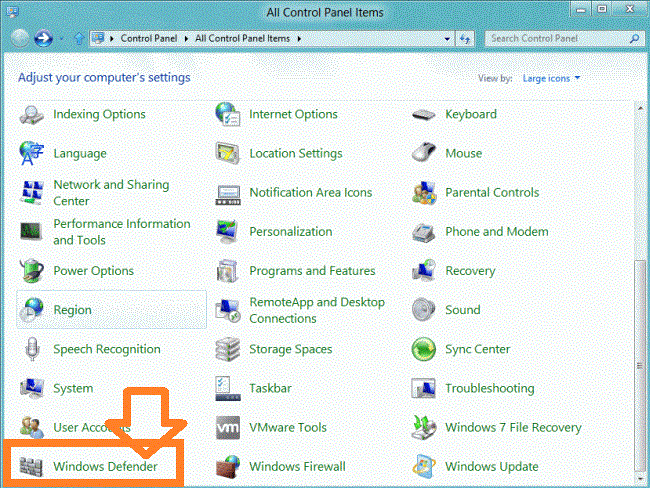Click the vertical scrollbar thumb

[640, 365]
